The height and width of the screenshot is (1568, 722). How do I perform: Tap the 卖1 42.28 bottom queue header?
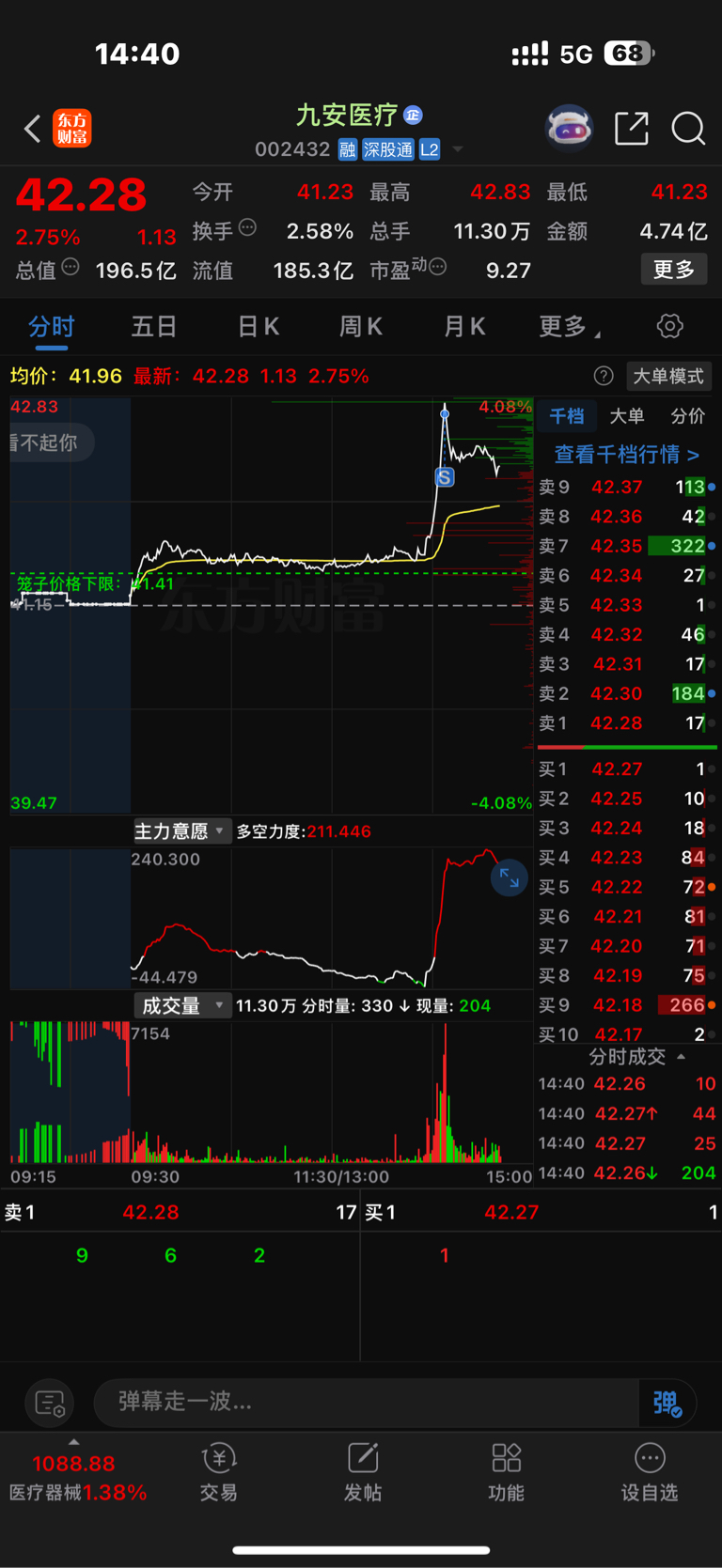pyautogui.click(x=180, y=1213)
